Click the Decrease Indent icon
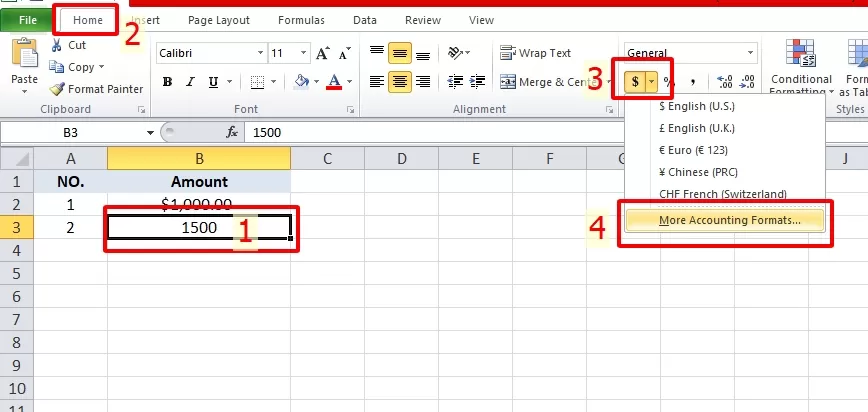 (456, 82)
